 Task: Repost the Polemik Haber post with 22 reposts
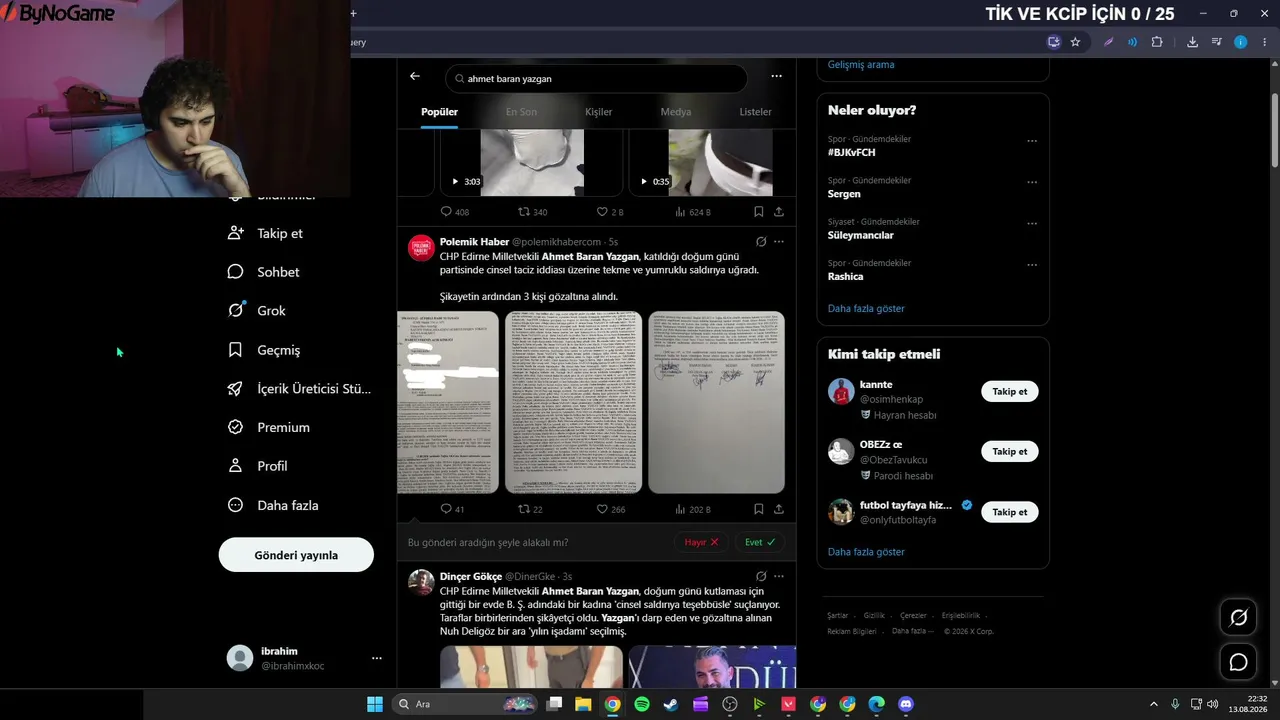(x=530, y=509)
